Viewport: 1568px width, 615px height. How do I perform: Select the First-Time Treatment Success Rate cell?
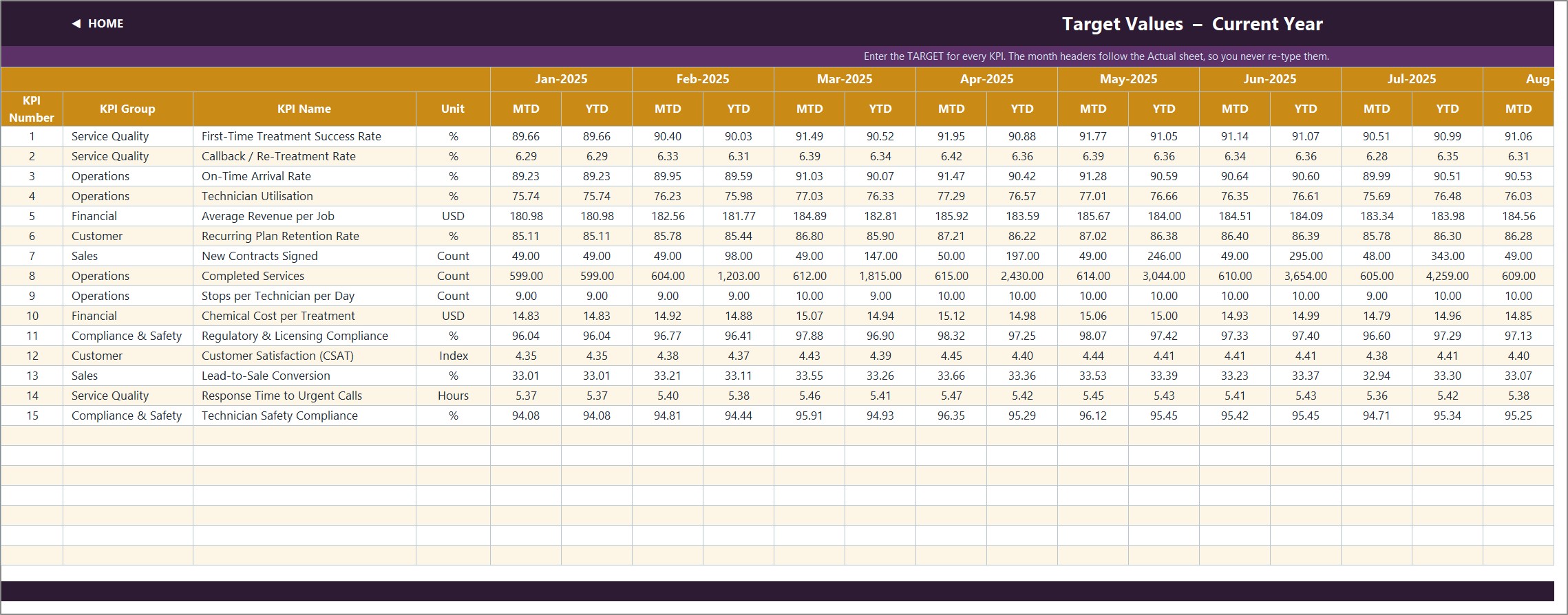point(304,136)
